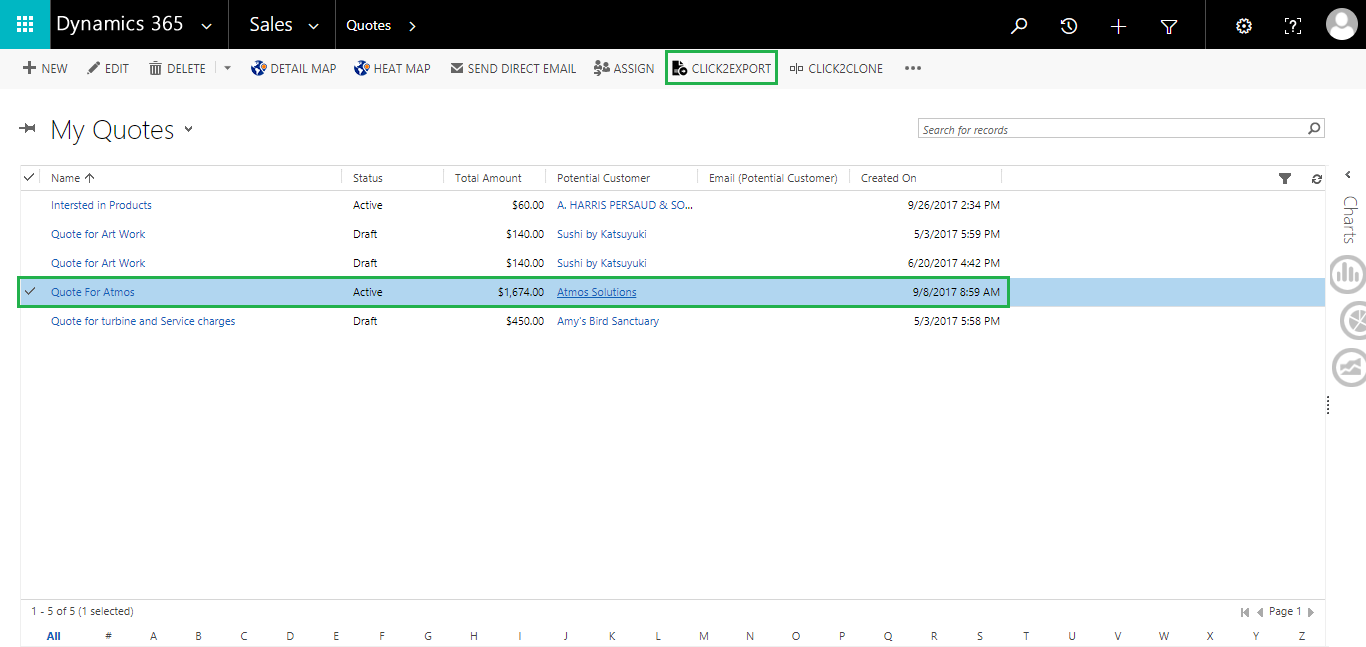Screen dimensions: 1366x647
Task: Open the bar chart icon in Charts pane
Action: (x=1347, y=272)
